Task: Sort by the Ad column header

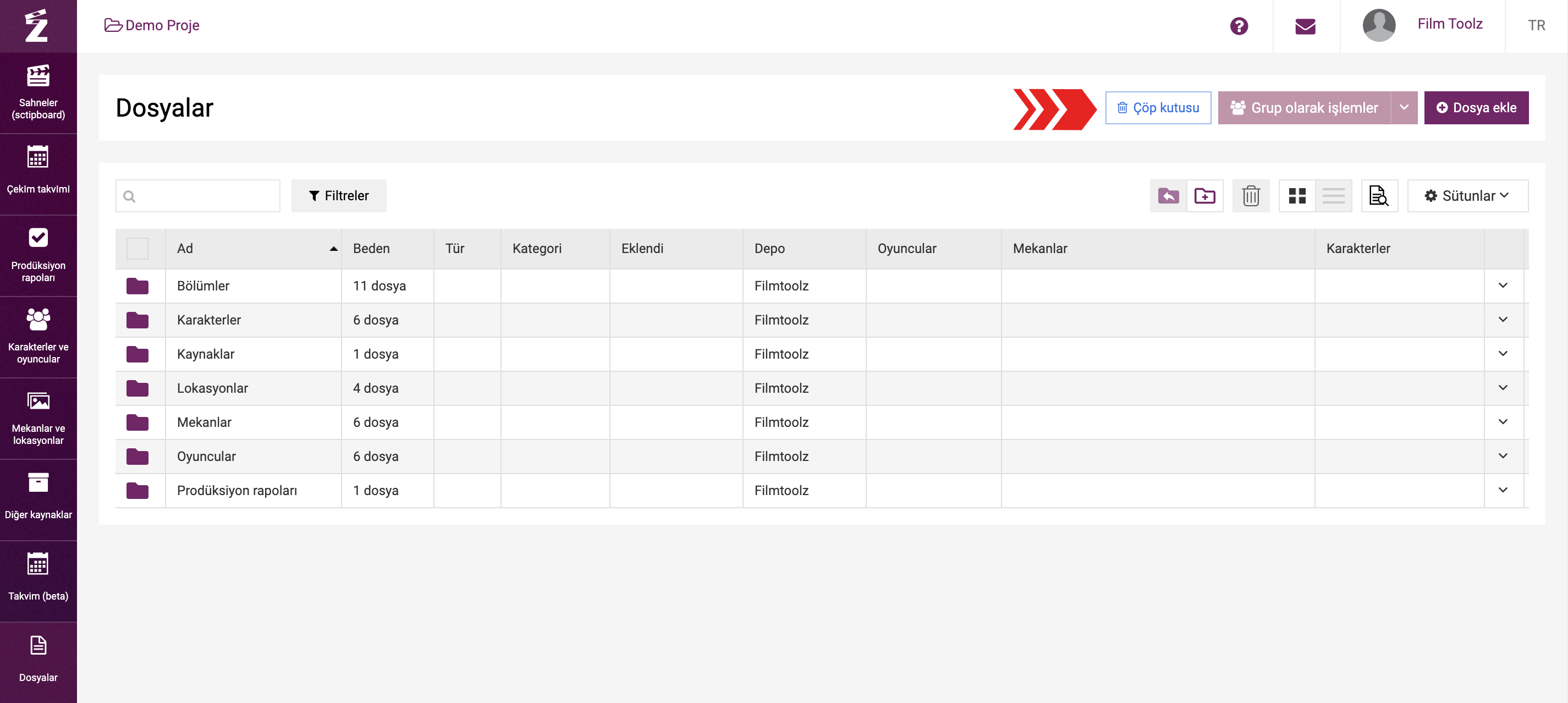Action: click(x=253, y=249)
